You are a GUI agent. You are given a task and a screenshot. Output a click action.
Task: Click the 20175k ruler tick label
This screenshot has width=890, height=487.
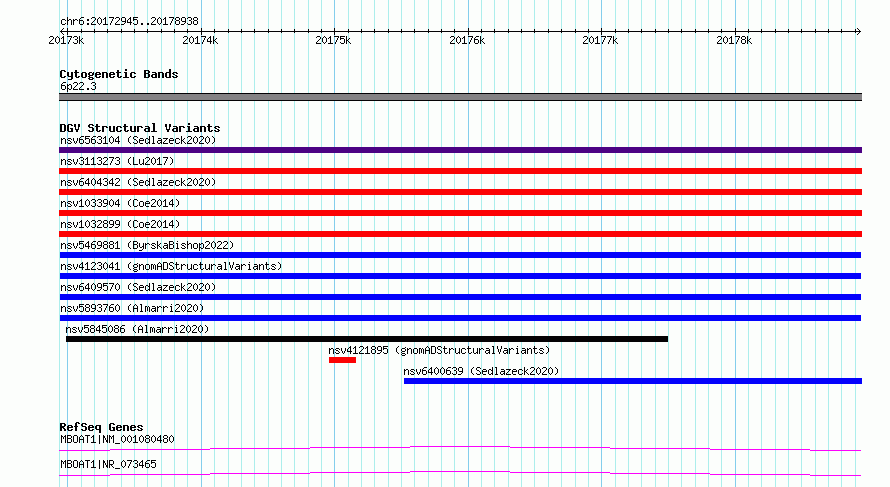[x=333, y=40]
